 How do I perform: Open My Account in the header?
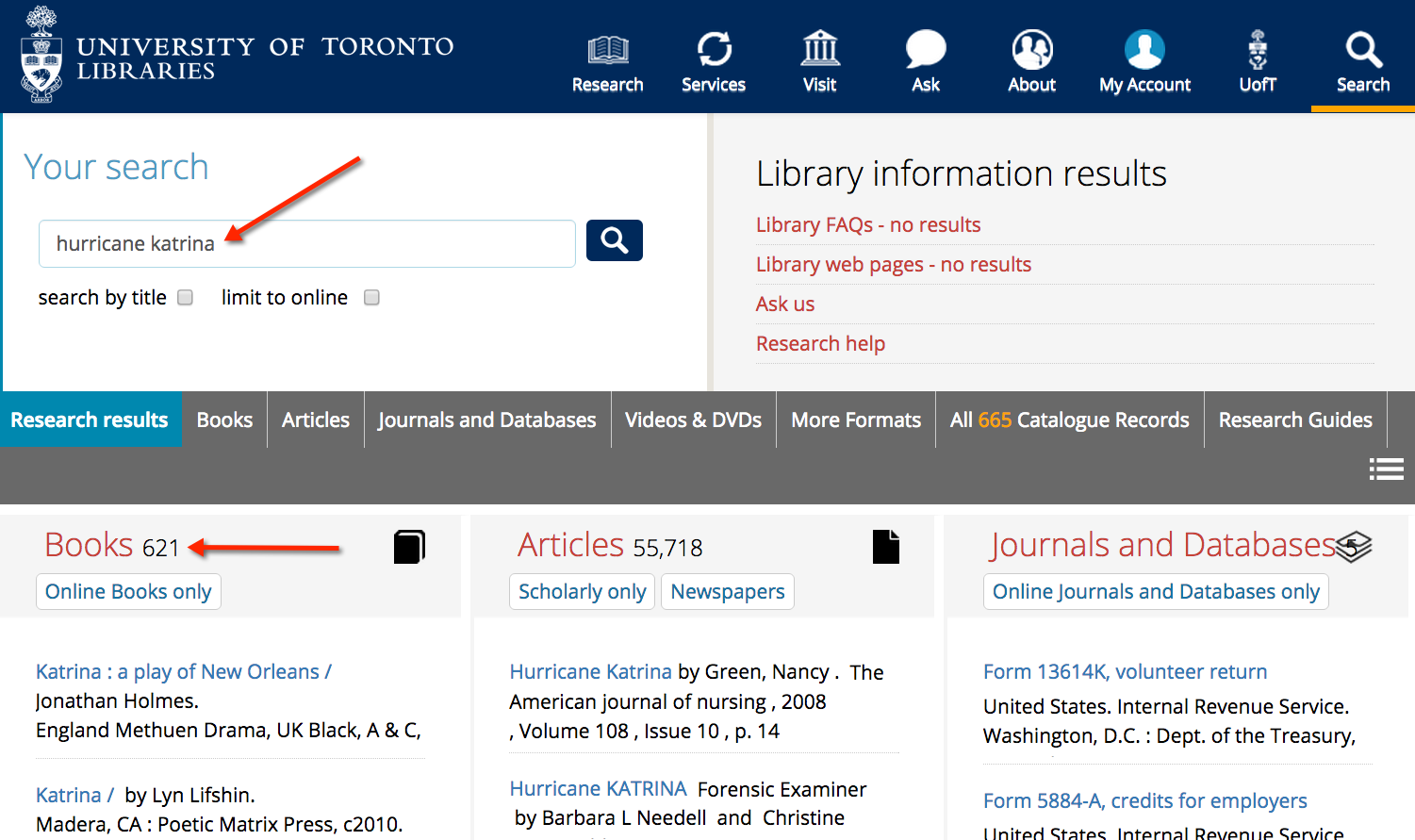tap(1144, 62)
